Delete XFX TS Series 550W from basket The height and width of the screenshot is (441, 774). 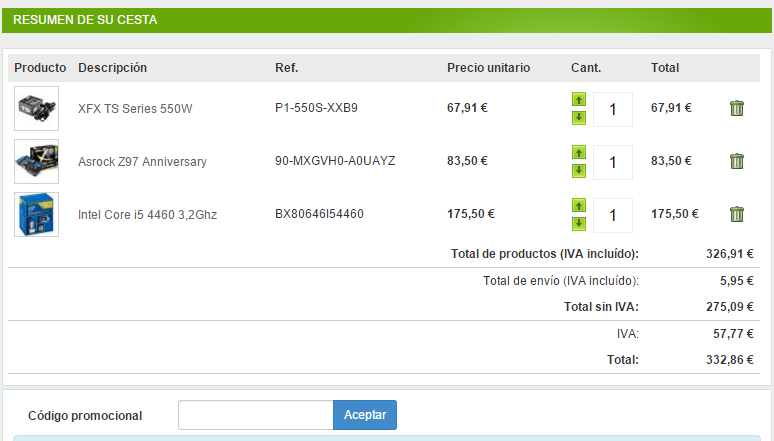(736, 108)
